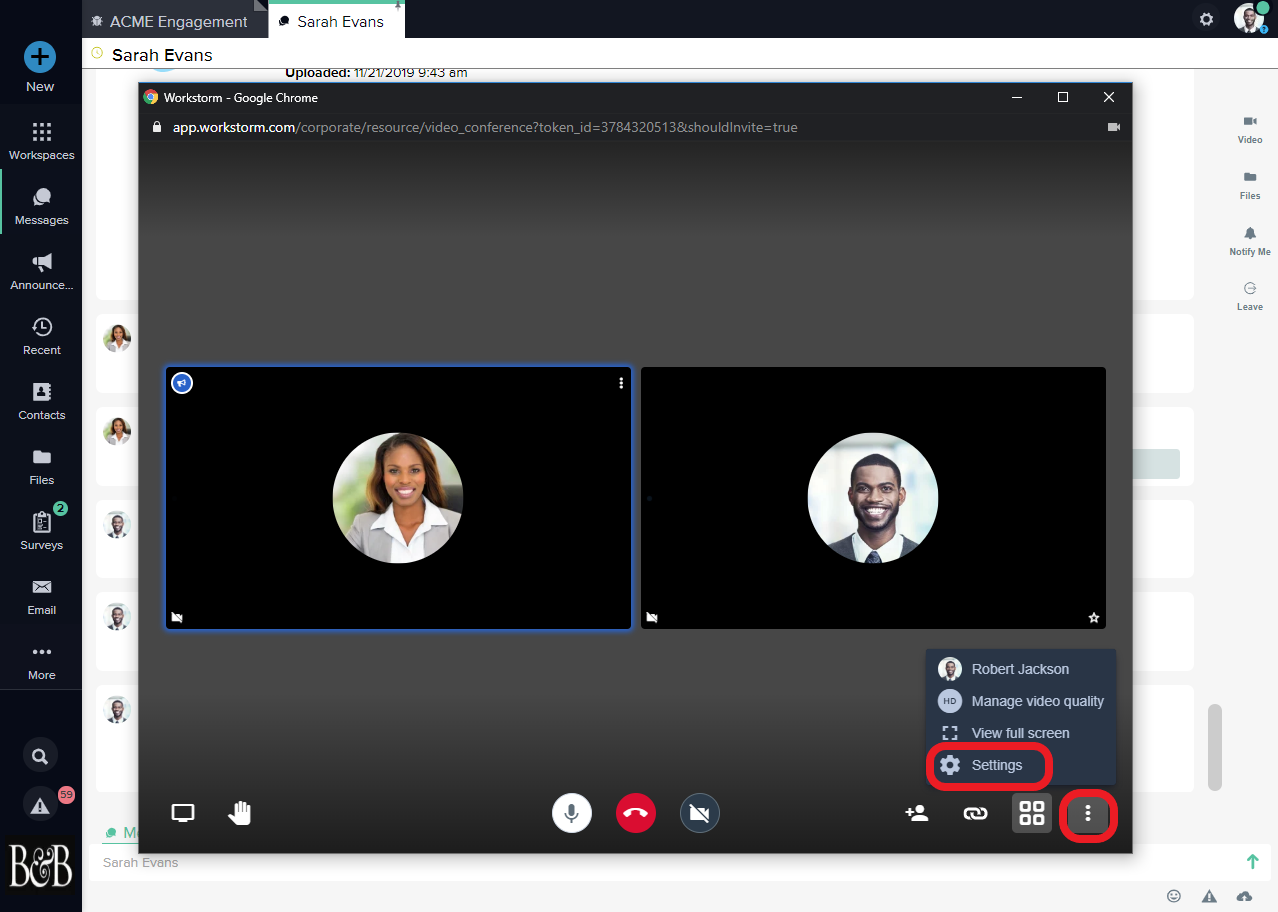
Task: Upload file with cloud icon
Action: click(1244, 896)
